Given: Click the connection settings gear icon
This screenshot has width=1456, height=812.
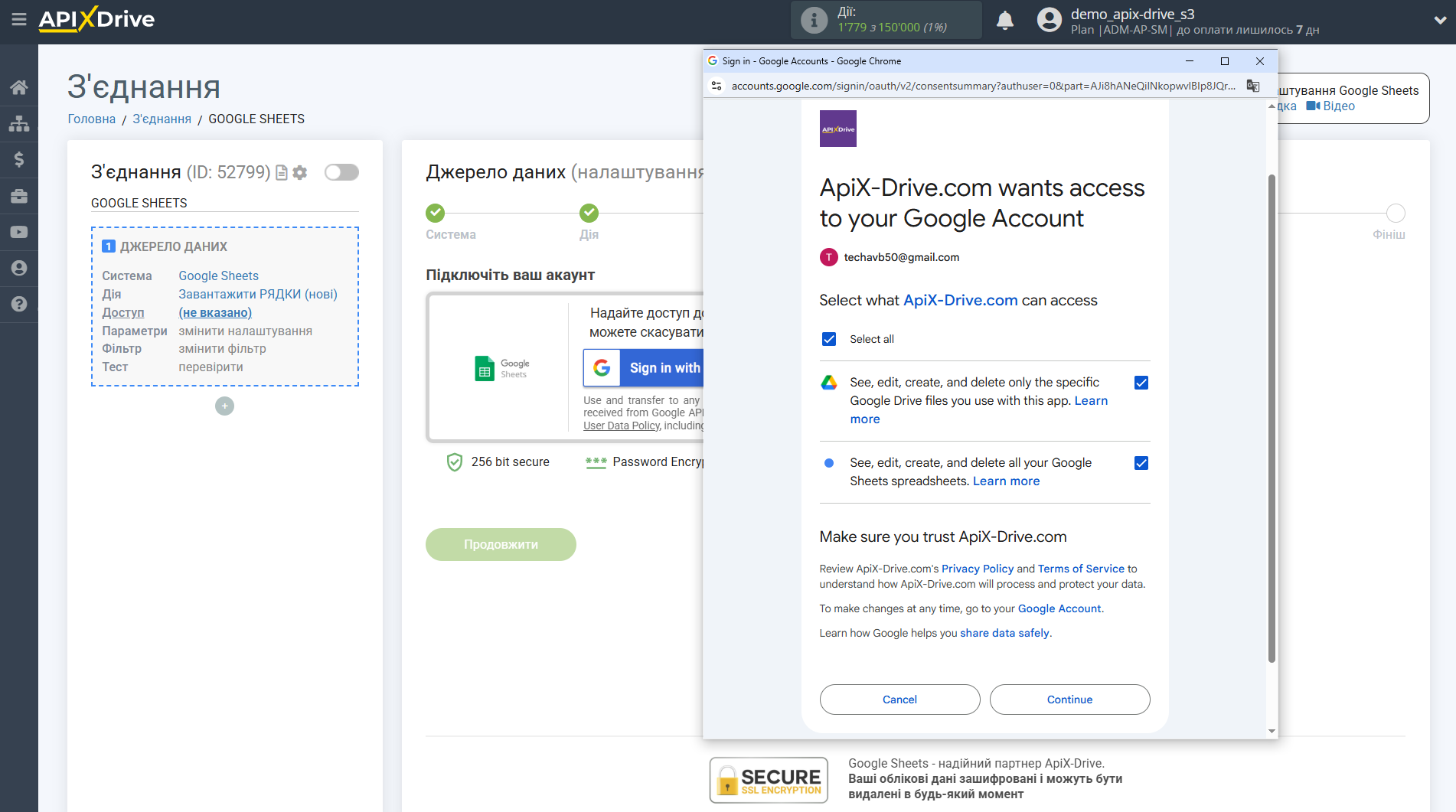Looking at the screenshot, I should coord(300,173).
